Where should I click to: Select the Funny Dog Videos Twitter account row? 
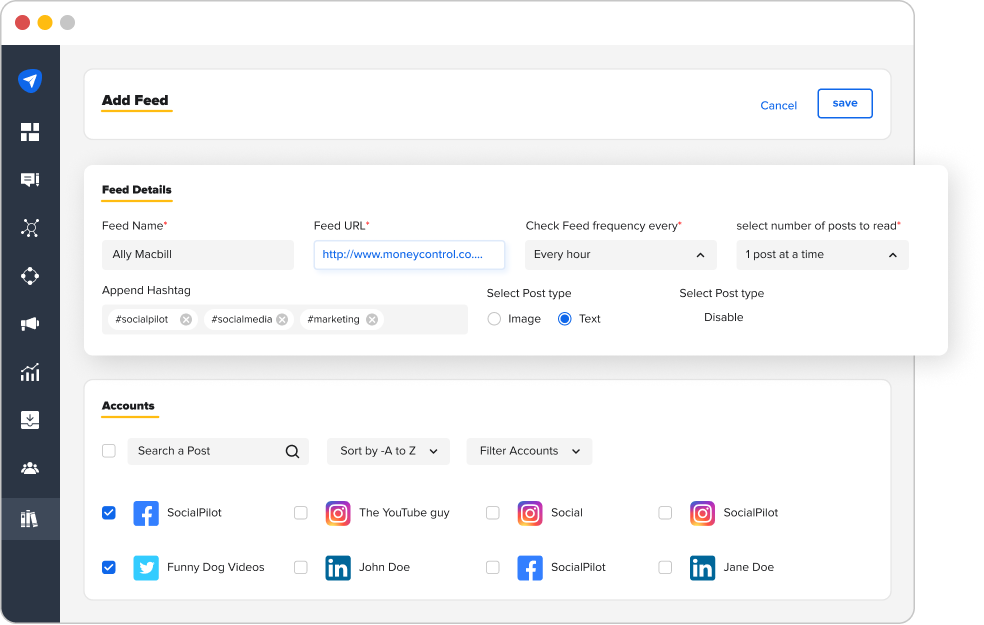108,567
